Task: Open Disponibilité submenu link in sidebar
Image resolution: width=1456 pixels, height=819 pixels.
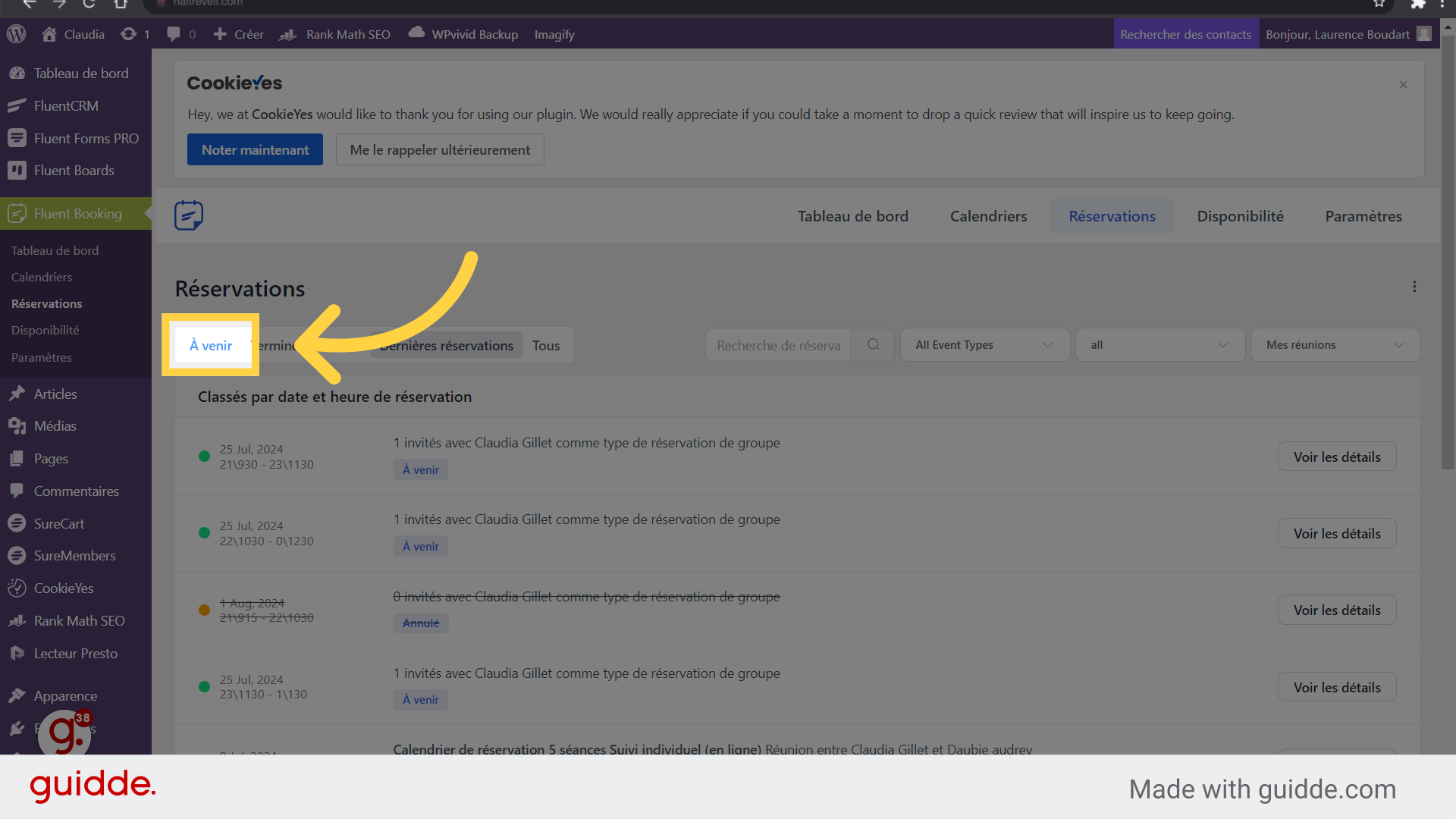Action: tap(45, 330)
